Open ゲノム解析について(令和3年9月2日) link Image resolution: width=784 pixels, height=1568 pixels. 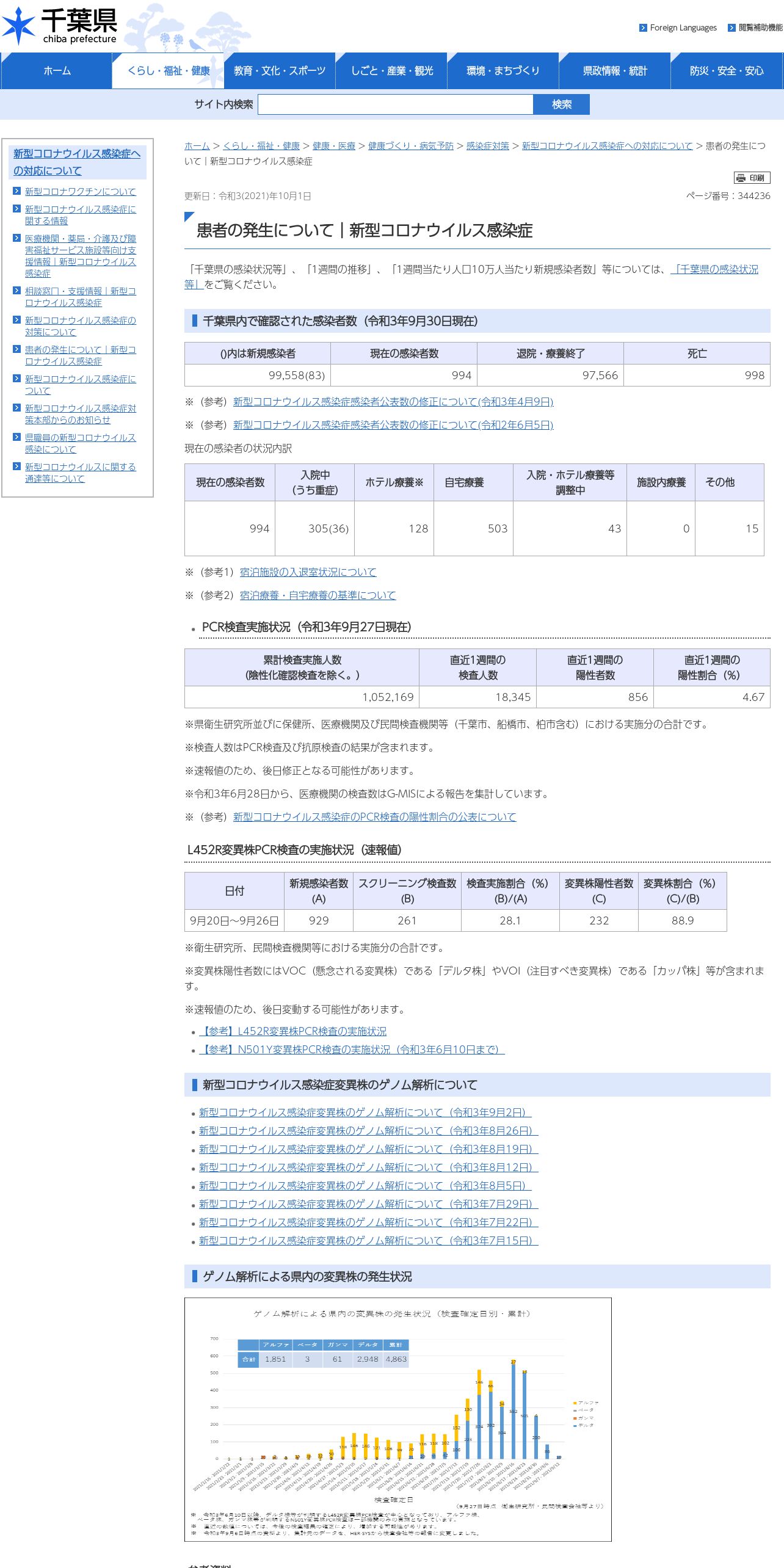365,1112
